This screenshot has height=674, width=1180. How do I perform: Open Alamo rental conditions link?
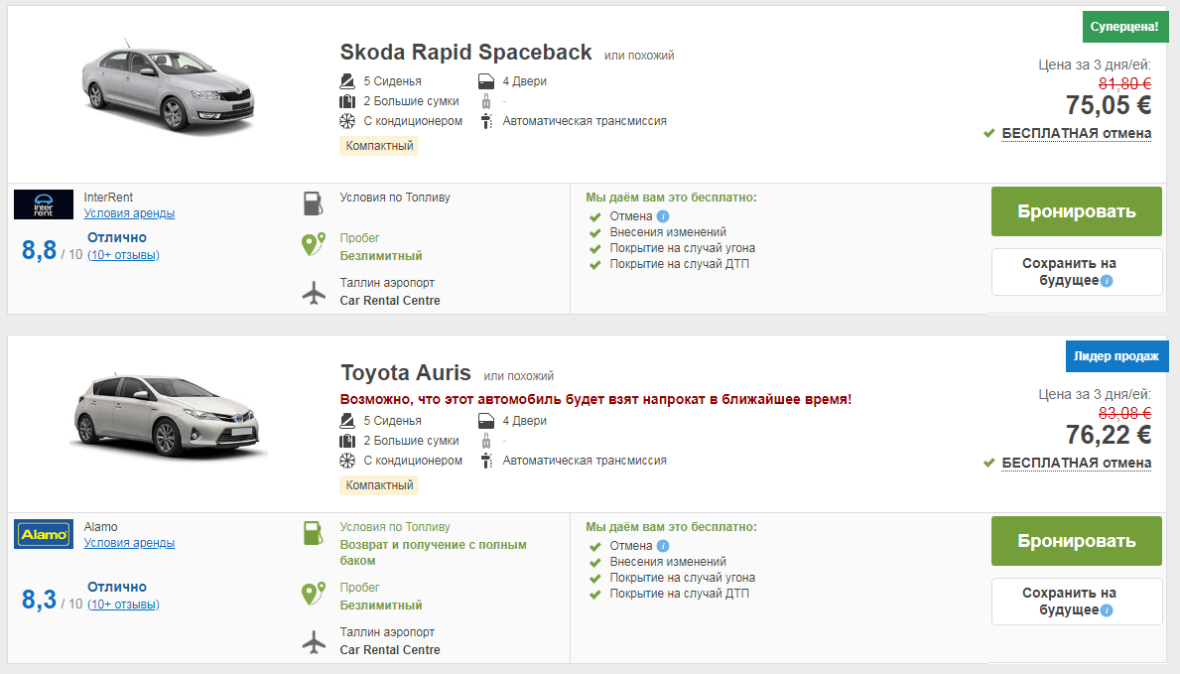click(x=129, y=543)
